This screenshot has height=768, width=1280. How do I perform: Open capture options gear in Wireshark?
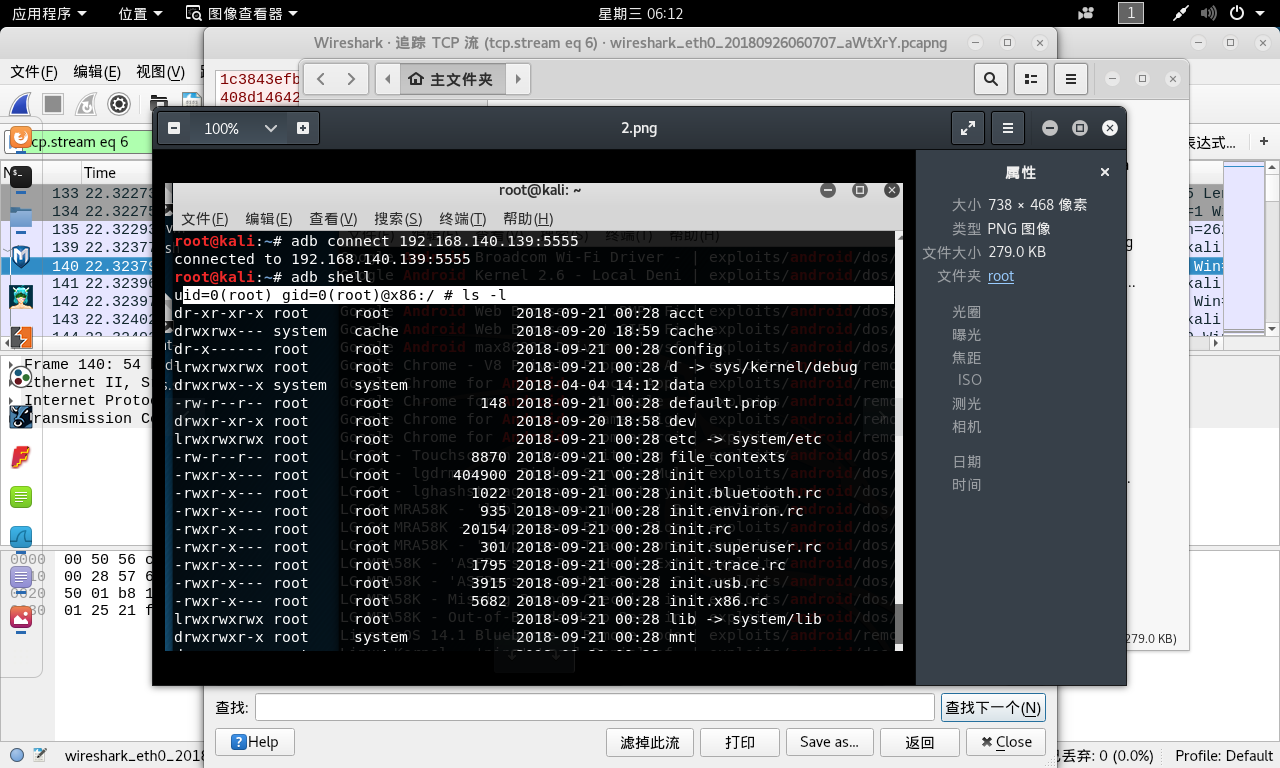119,104
